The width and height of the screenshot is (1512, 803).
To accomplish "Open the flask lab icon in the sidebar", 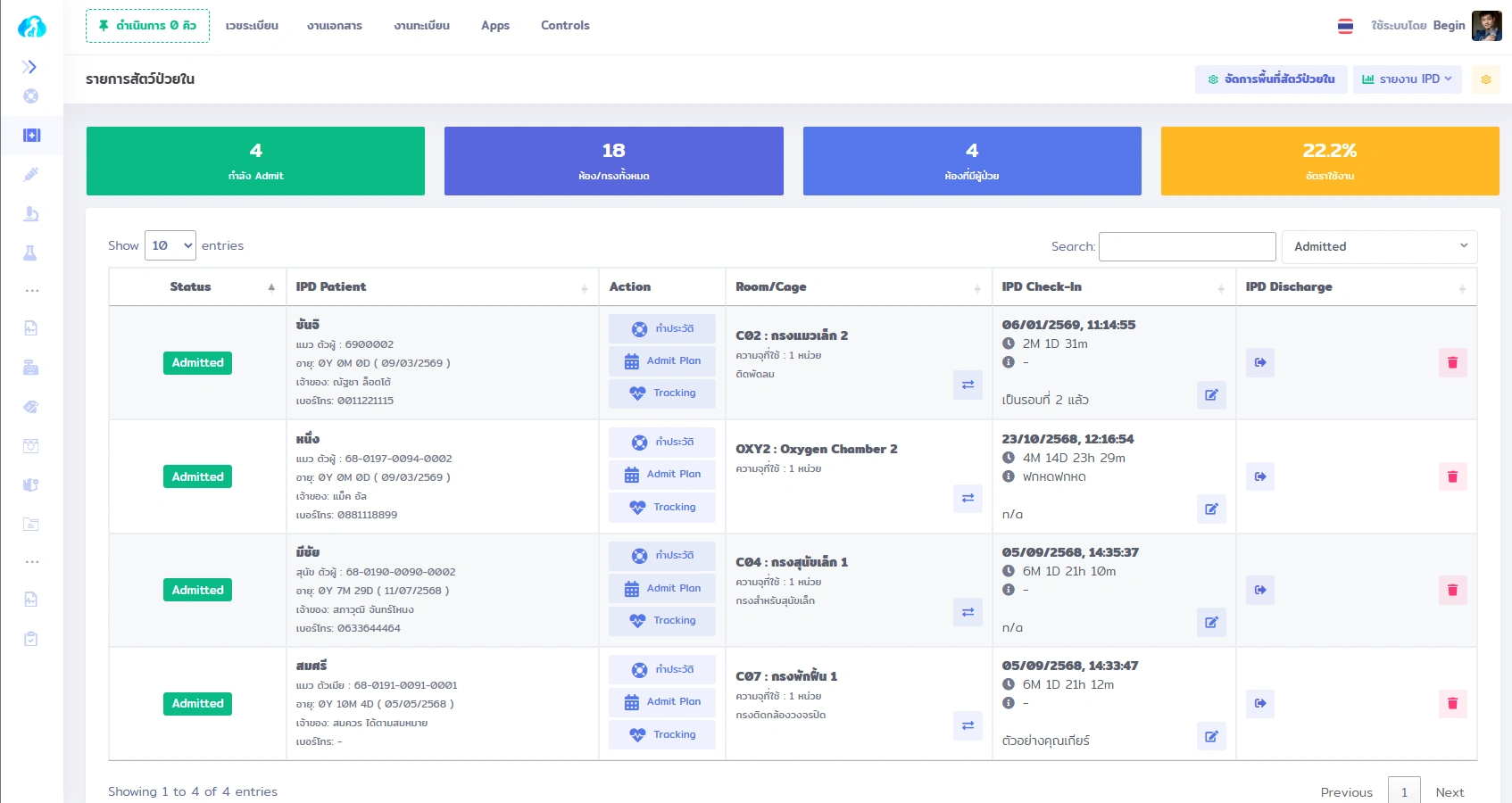I will (x=30, y=252).
